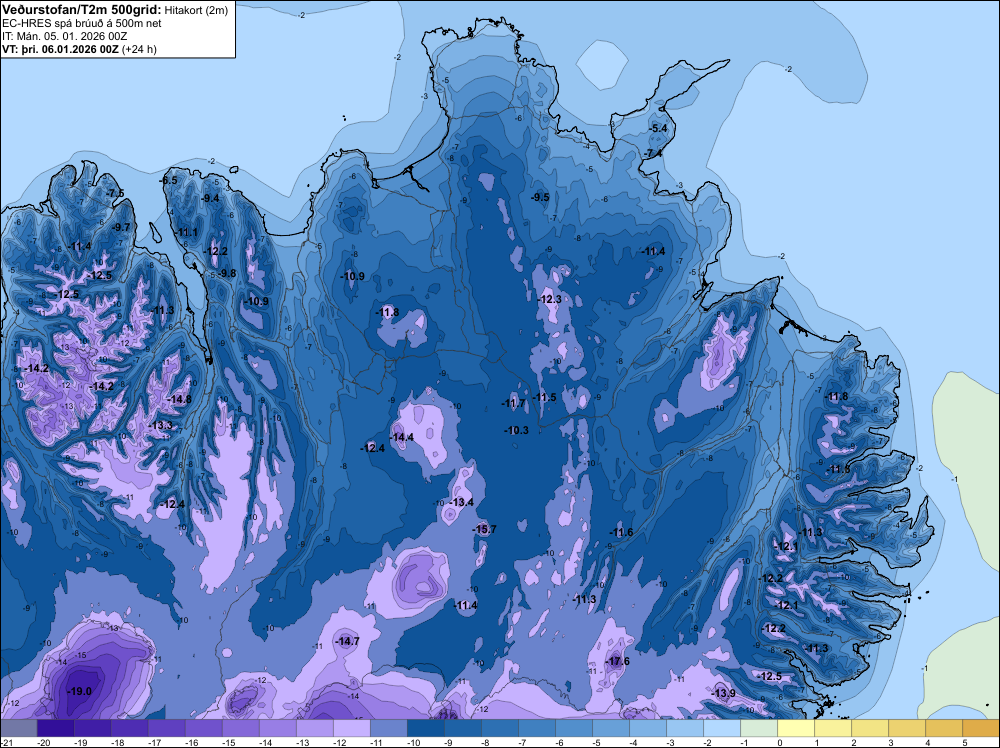Click the -14.4 temperature label
This screenshot has height=748, width=1000.
[402, 437]
